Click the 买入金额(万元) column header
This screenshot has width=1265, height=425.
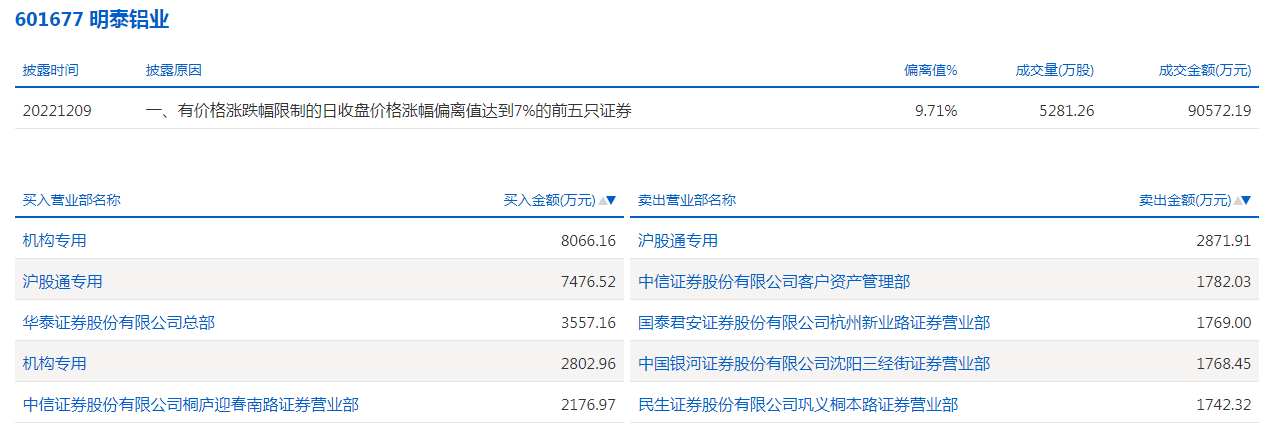click(549, 200)
